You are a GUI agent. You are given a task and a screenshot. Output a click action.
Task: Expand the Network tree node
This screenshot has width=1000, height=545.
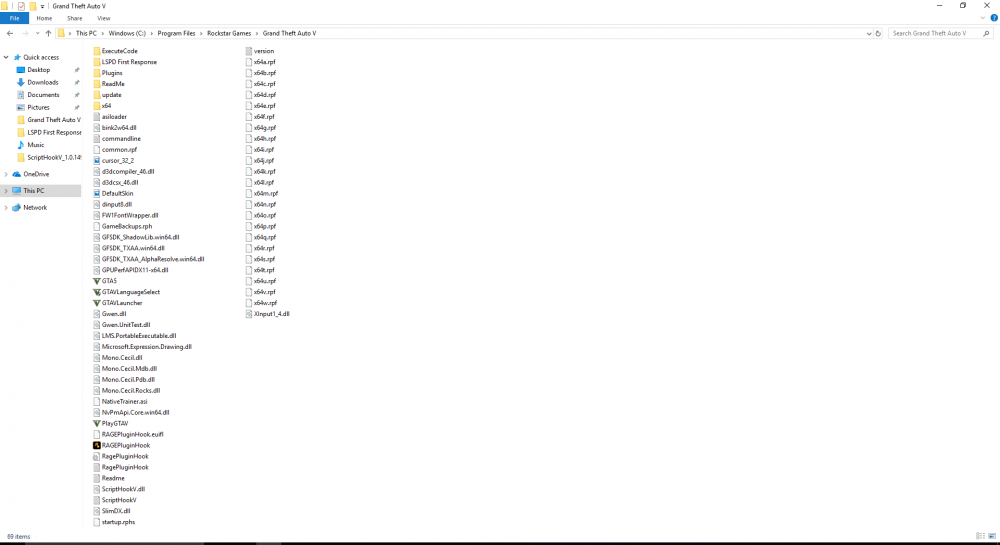point(6,207)
